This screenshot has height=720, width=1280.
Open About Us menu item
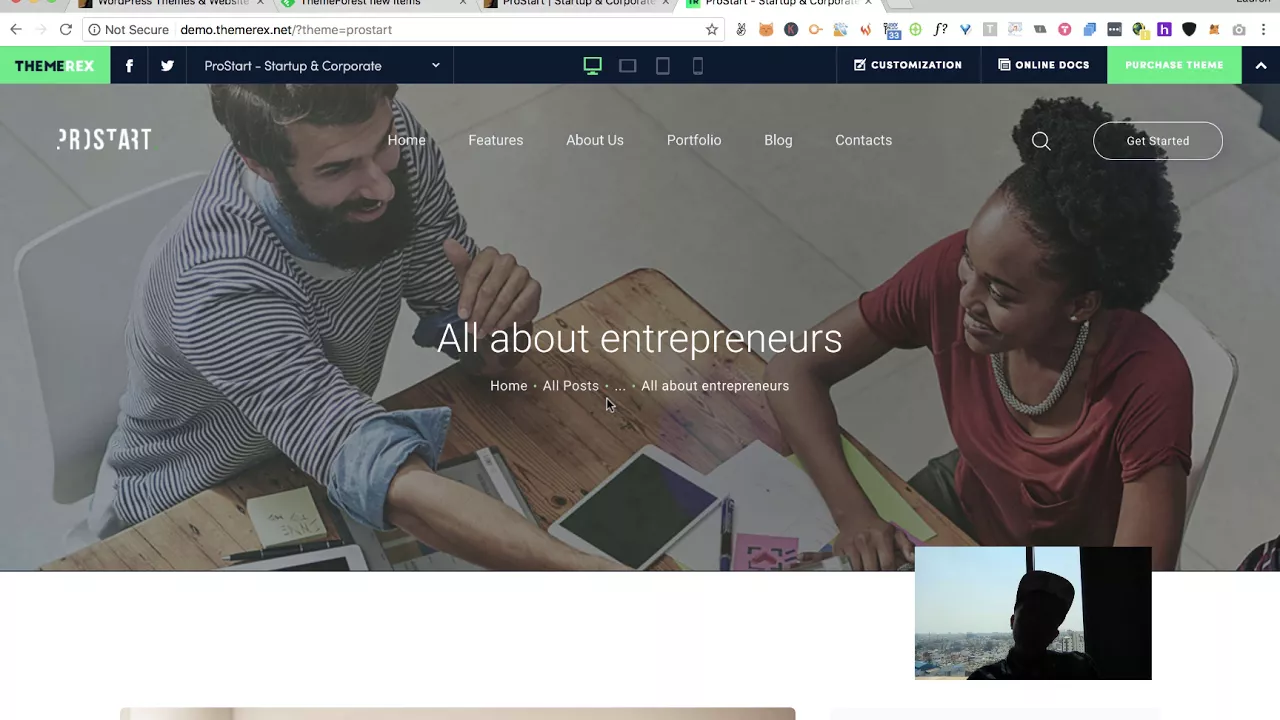coord(595,140)
